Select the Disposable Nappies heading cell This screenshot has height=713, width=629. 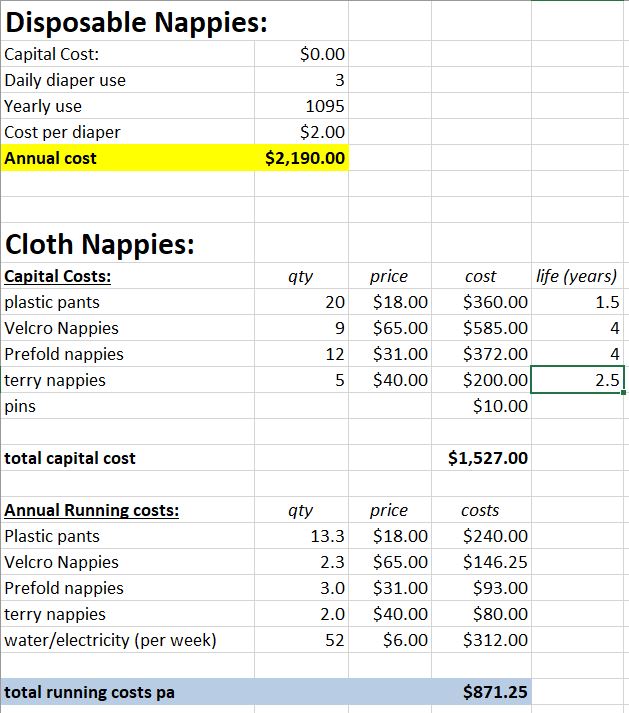tap(137, 21)
